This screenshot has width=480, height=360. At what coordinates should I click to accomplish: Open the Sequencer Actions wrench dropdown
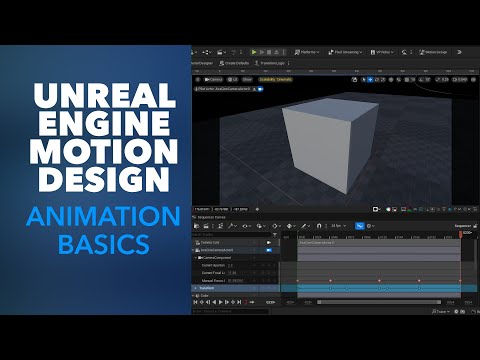(x=232, y=226)
